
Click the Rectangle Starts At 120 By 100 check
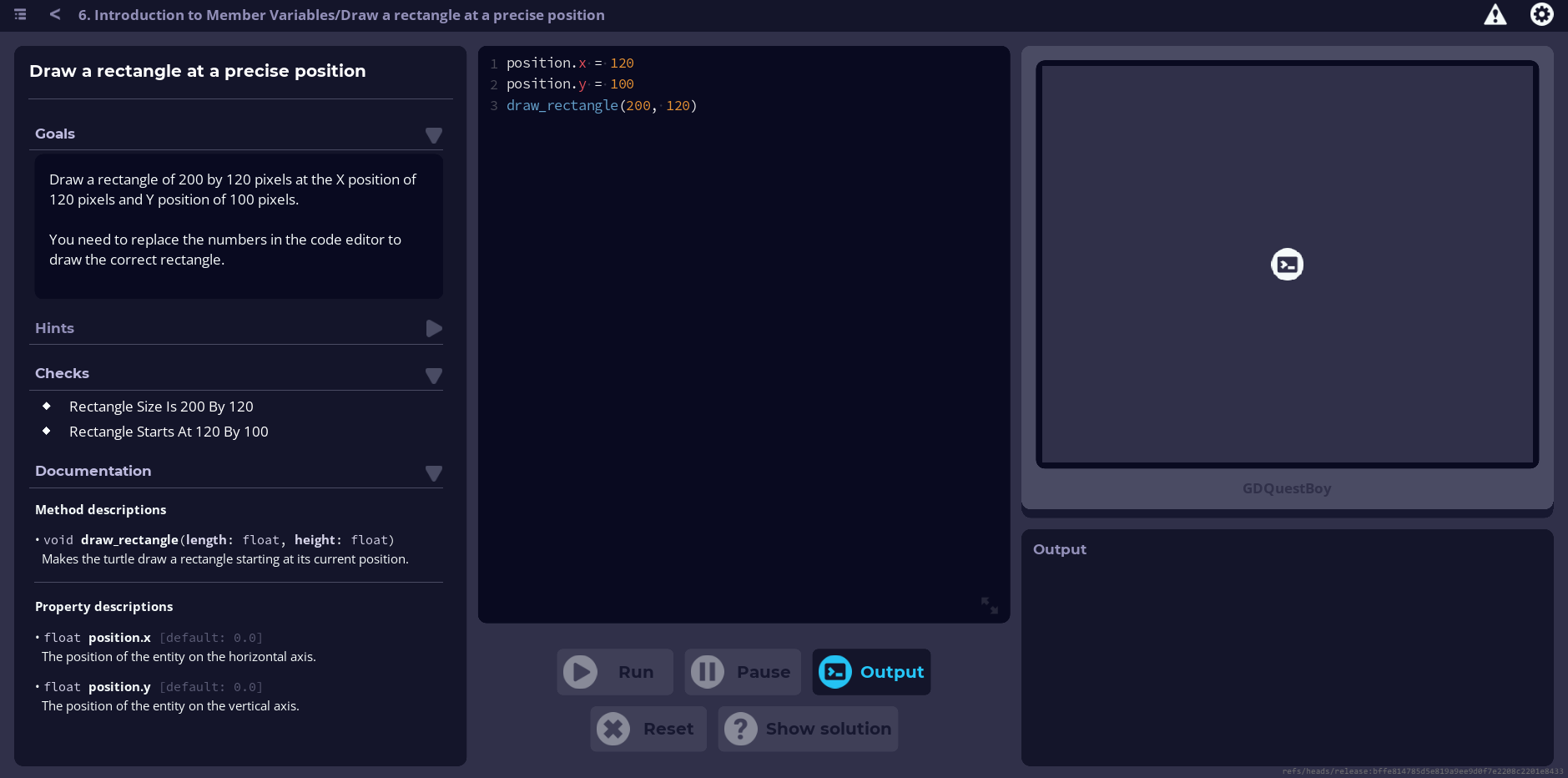(168, 432)
